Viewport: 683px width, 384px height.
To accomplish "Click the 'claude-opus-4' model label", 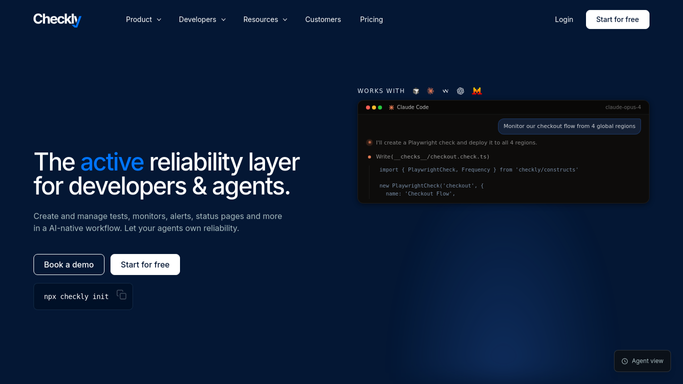I will click(x=623, y=107).
